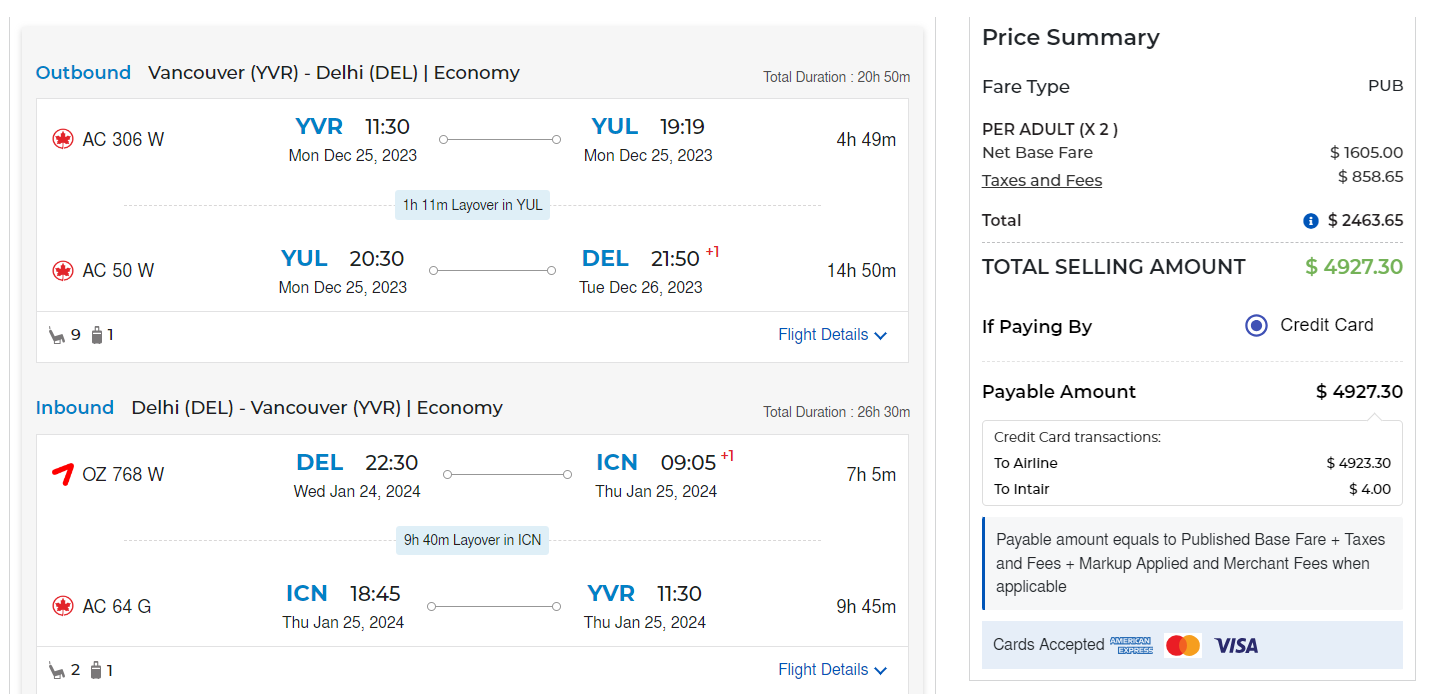Click the Mastercard logo
Viewport: 1432px width, 694px height.
click(x=1183, y=645)
